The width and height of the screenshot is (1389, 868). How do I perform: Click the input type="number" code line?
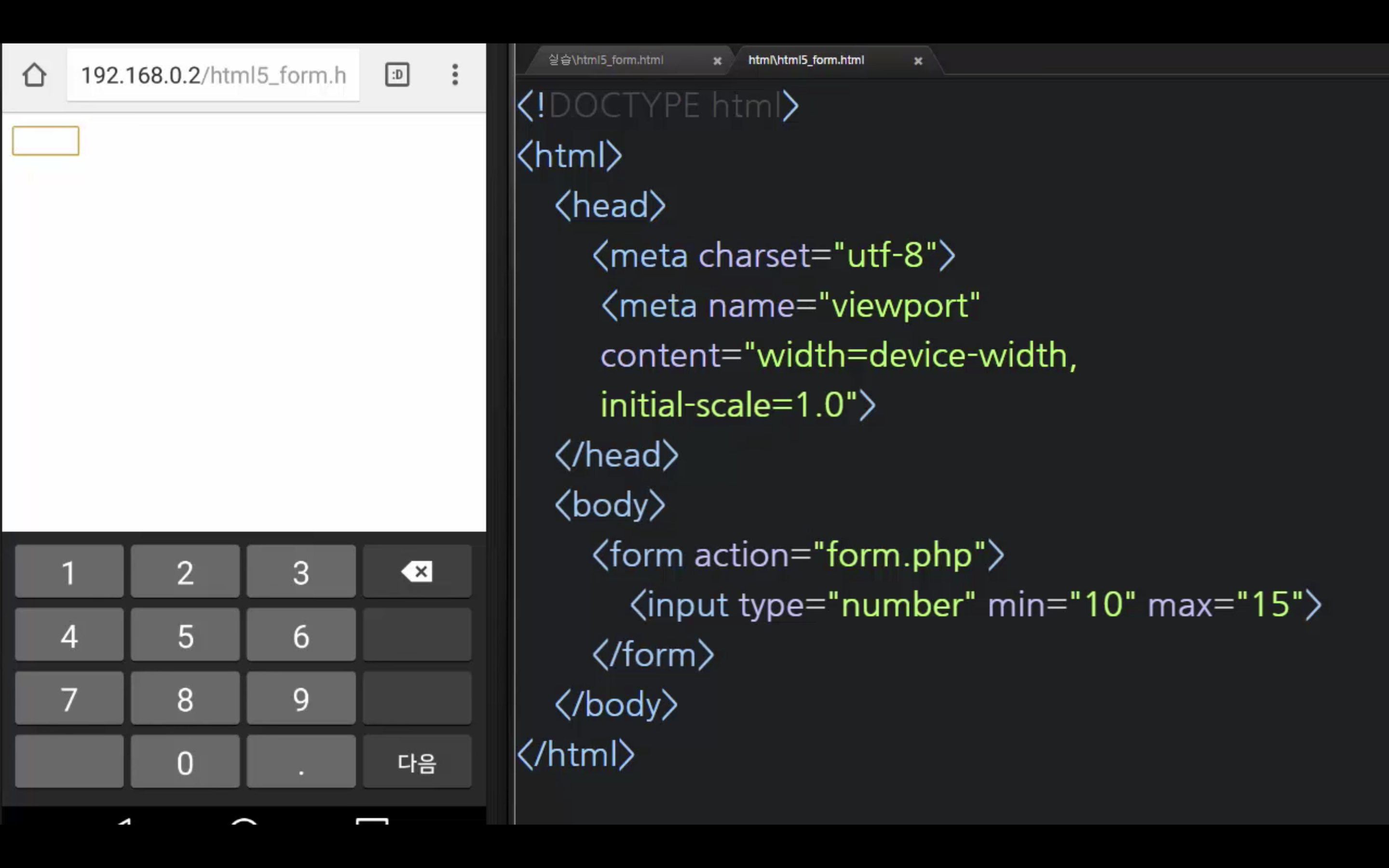(x=975, y=605)
